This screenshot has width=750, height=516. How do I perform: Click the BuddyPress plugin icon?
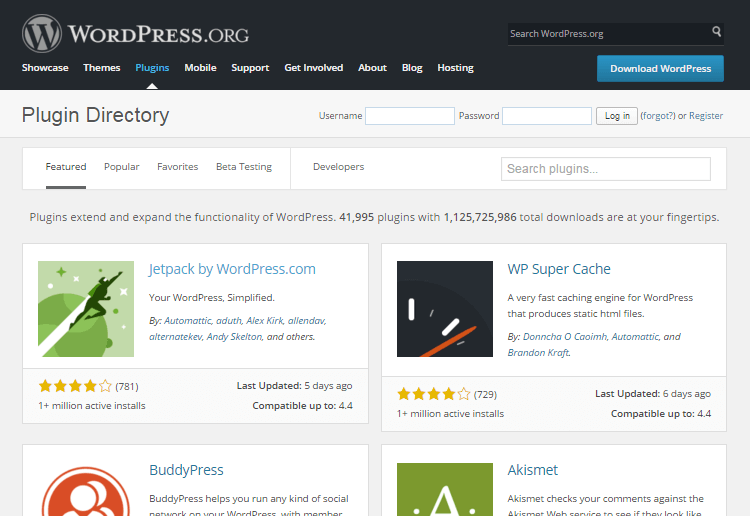click(86, 490)
